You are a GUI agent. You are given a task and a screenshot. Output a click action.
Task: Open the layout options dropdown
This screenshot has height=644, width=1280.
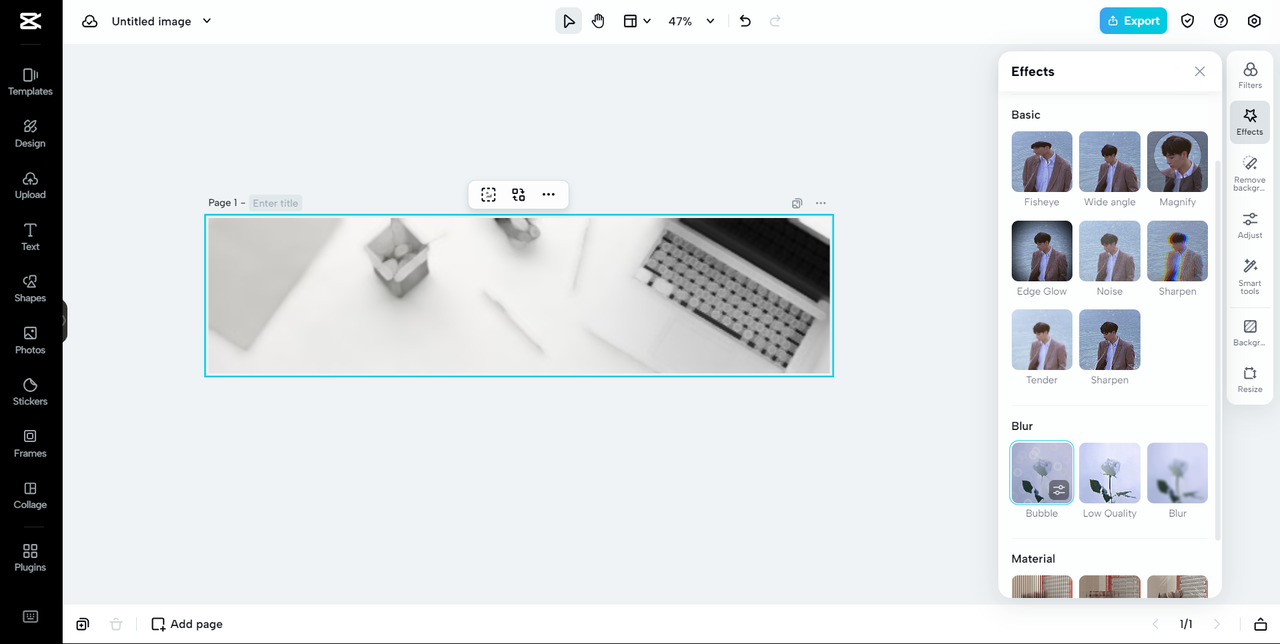point(637,21)
